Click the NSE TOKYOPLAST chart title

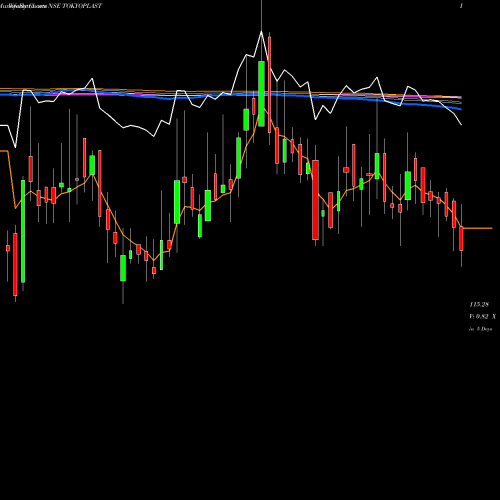75,6
